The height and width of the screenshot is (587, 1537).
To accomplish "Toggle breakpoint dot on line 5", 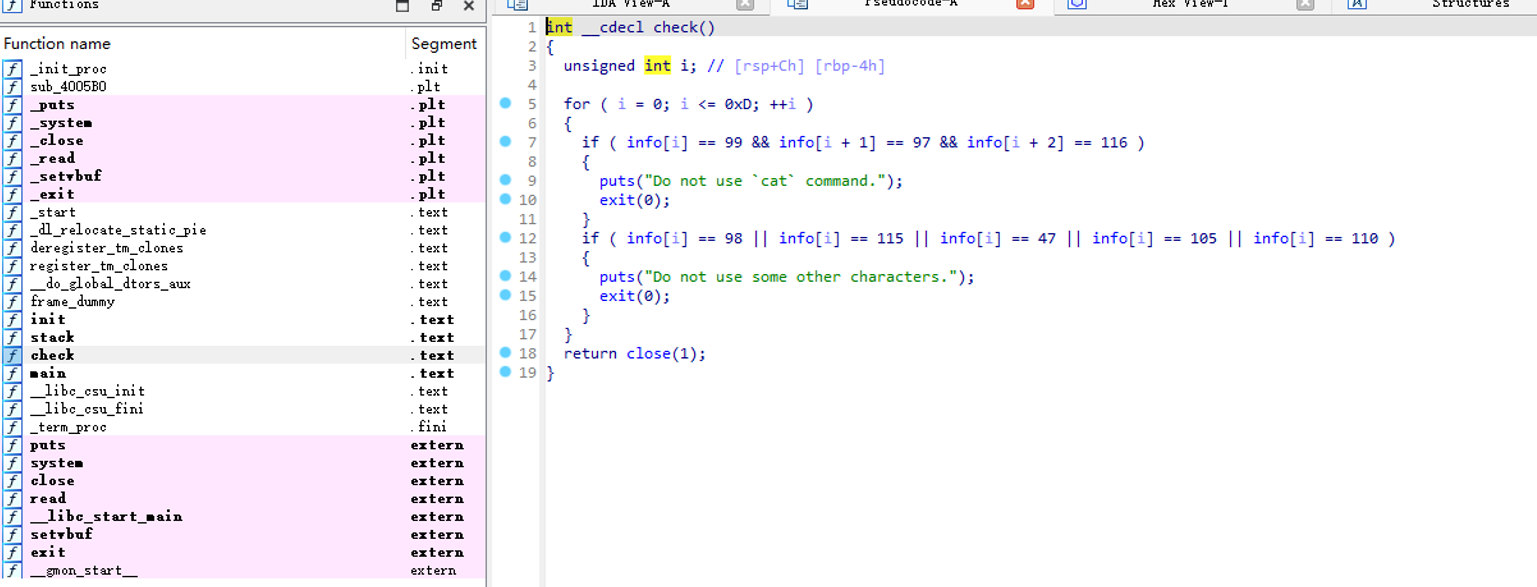I will pyautogui.click(x=505, y=103).
